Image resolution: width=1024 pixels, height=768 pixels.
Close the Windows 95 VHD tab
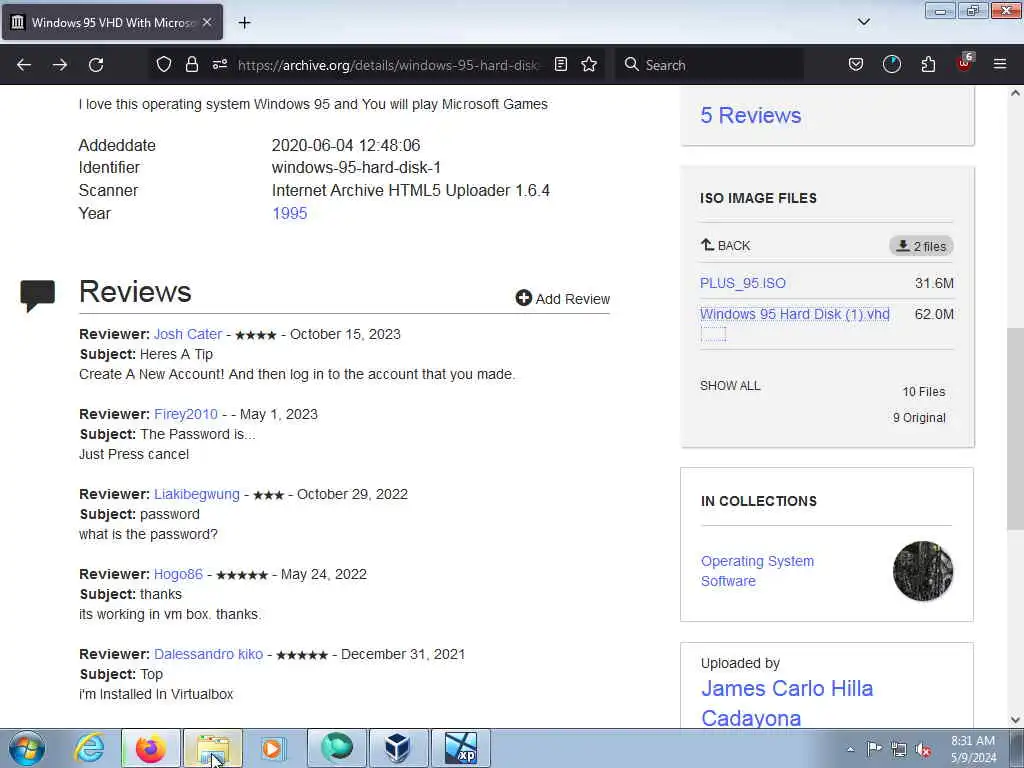click(x=207, y=22)
